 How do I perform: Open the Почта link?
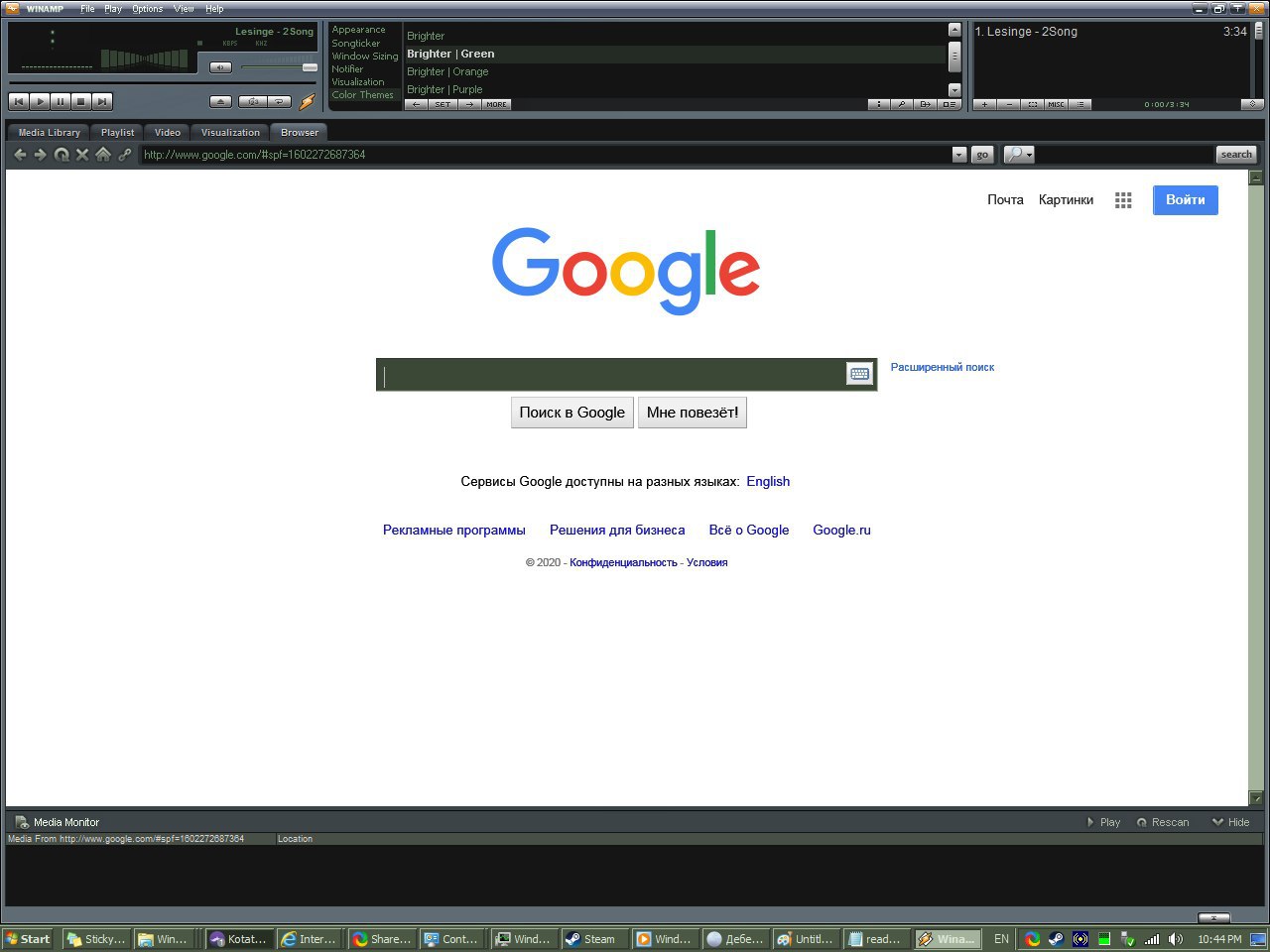(1005, 199)
